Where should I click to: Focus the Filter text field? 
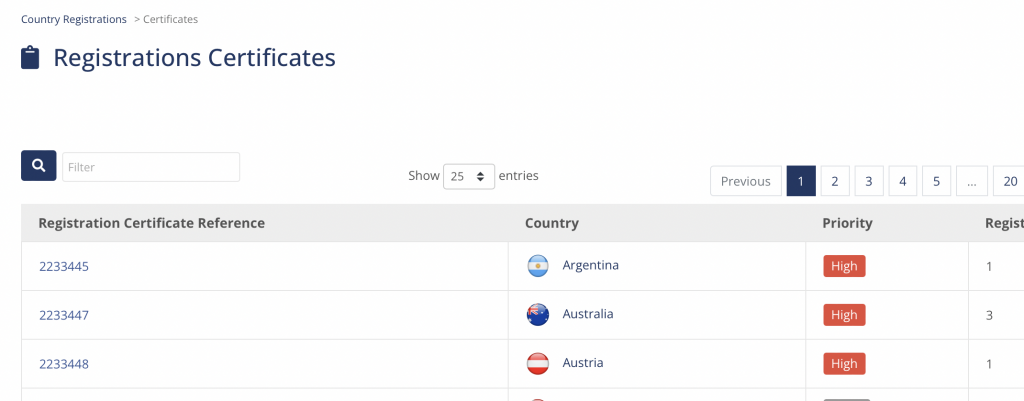[151, 167]
